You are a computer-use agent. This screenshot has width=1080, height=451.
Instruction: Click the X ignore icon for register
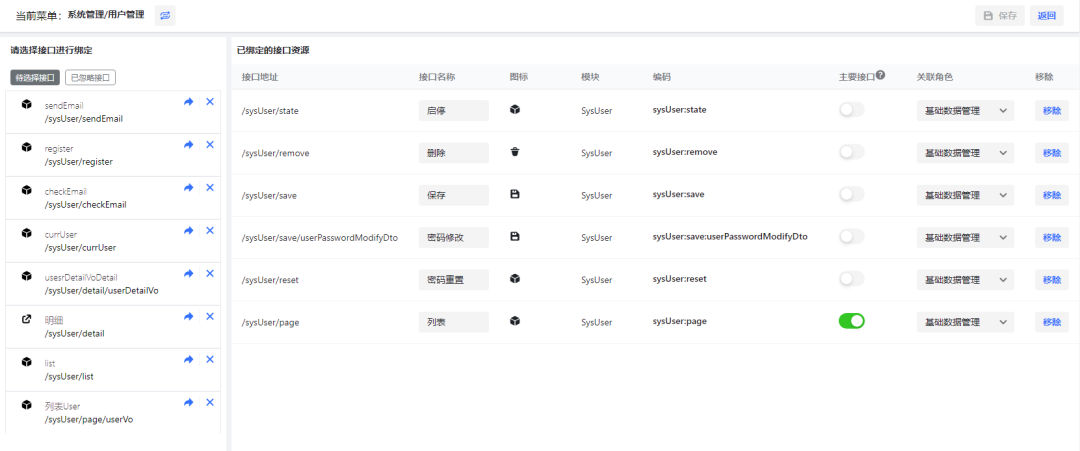point(210,145)
